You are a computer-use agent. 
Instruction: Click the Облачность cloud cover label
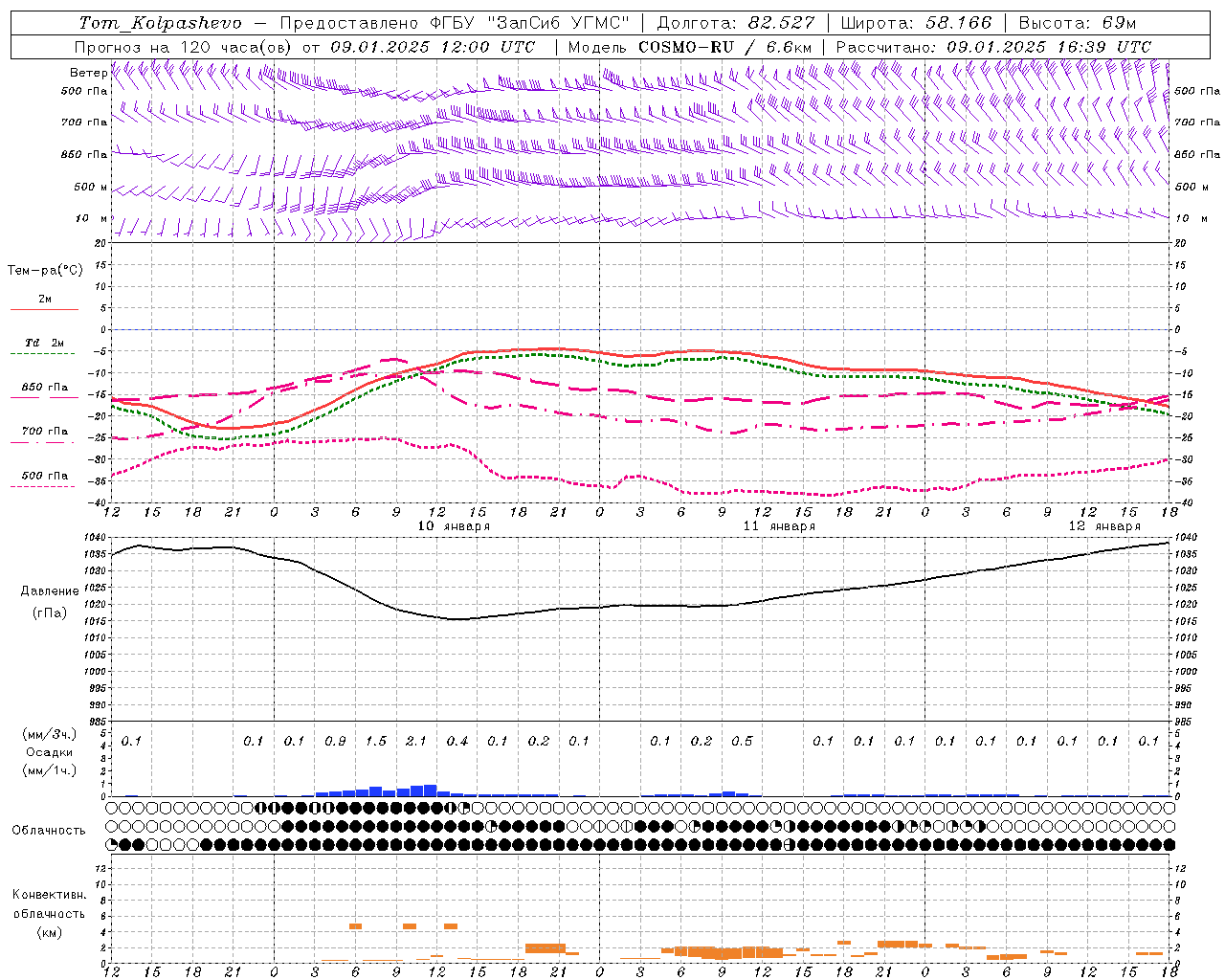click(49, 831)
